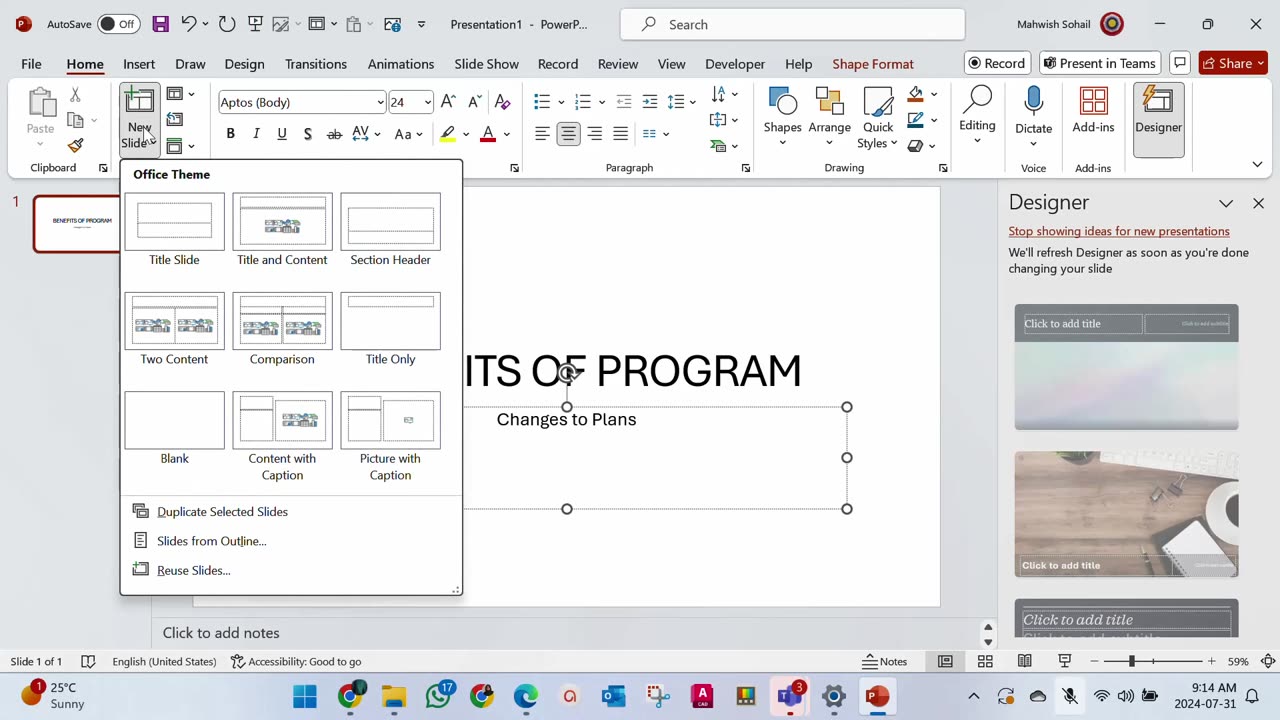Open the Shape Format tab
This screenshot has height=720, width=1280.
point(873,64)
